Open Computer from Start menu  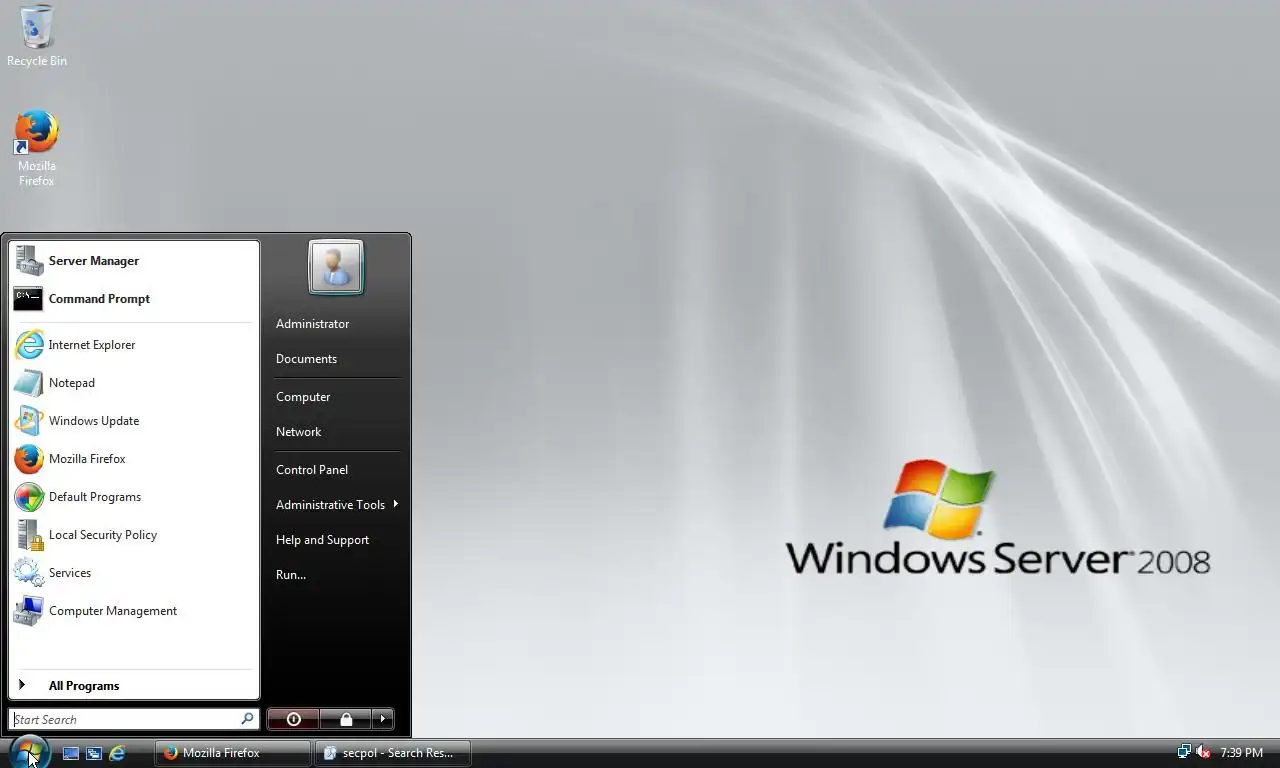pyautogui.click(x=303, y=397)
